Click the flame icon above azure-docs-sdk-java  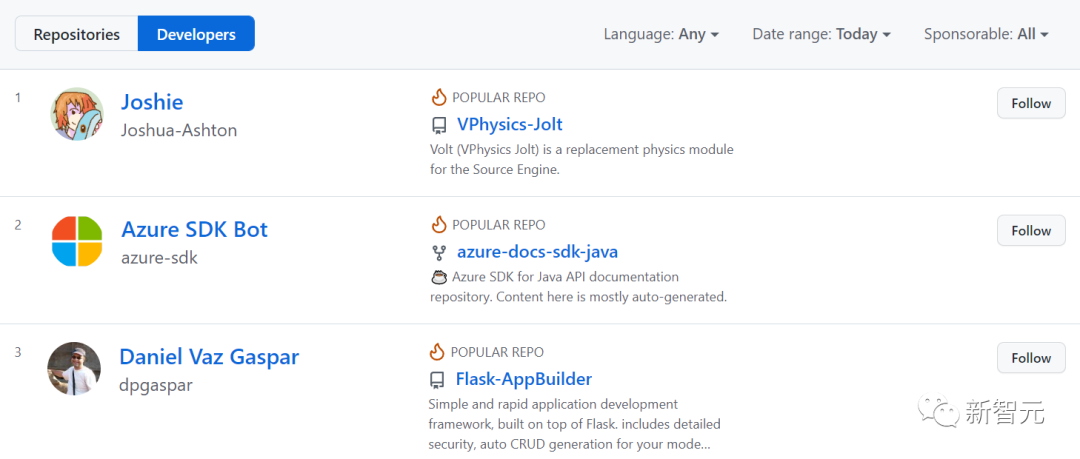(x=438, y=224)
